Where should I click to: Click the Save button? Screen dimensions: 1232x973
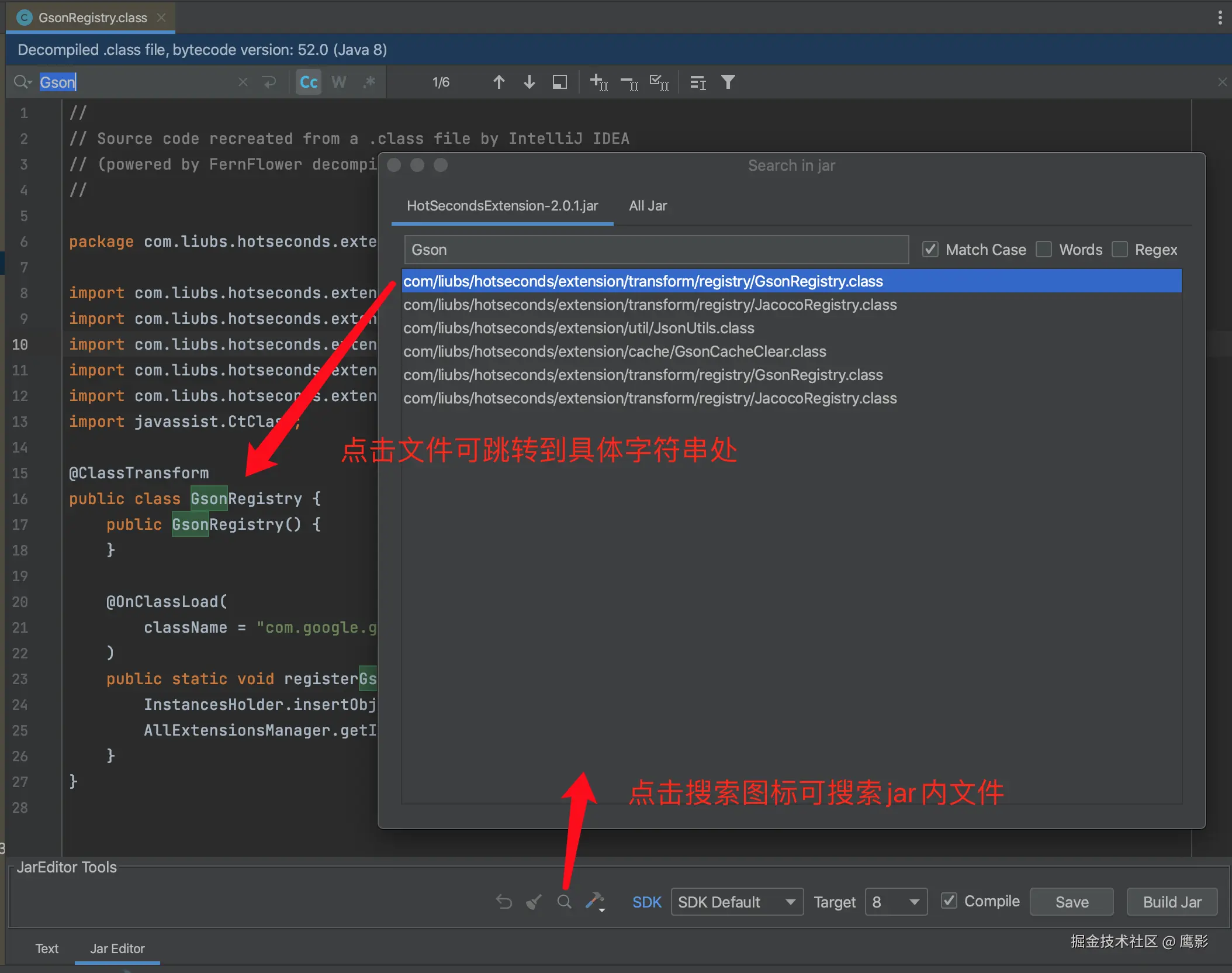(x=1071, y=902)
